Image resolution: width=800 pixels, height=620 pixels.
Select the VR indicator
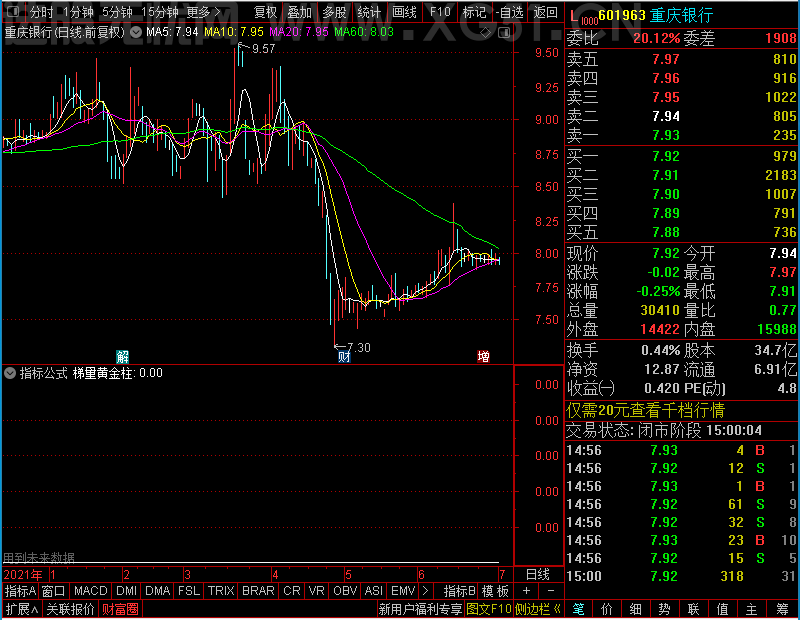click(316, 591)
